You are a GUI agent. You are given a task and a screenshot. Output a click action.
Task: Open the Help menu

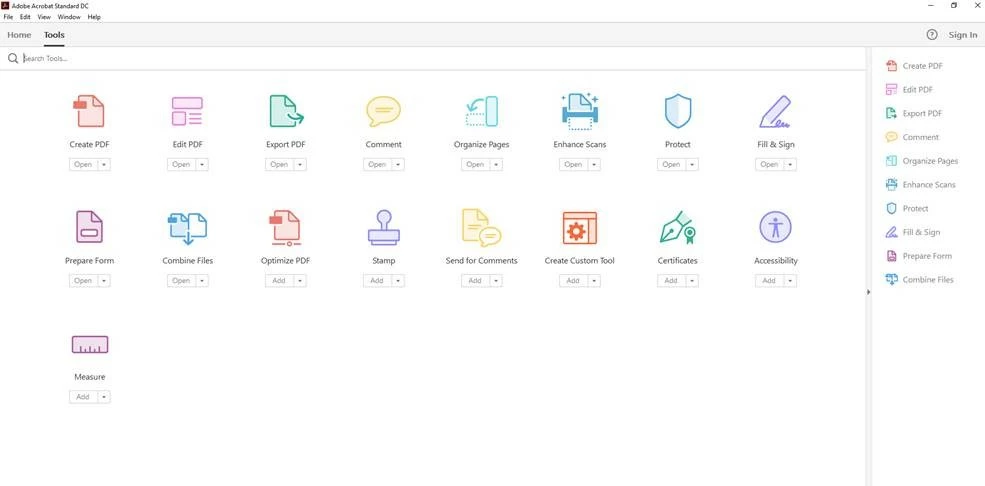pyautogui.click(x=94, y=17)
